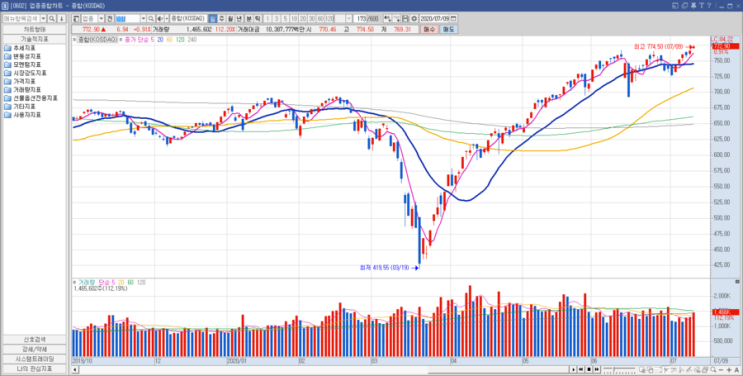743x376 pixels.
Task: Choose the 30 interval button
Action: pyautogui.click(x=311, y=18)
